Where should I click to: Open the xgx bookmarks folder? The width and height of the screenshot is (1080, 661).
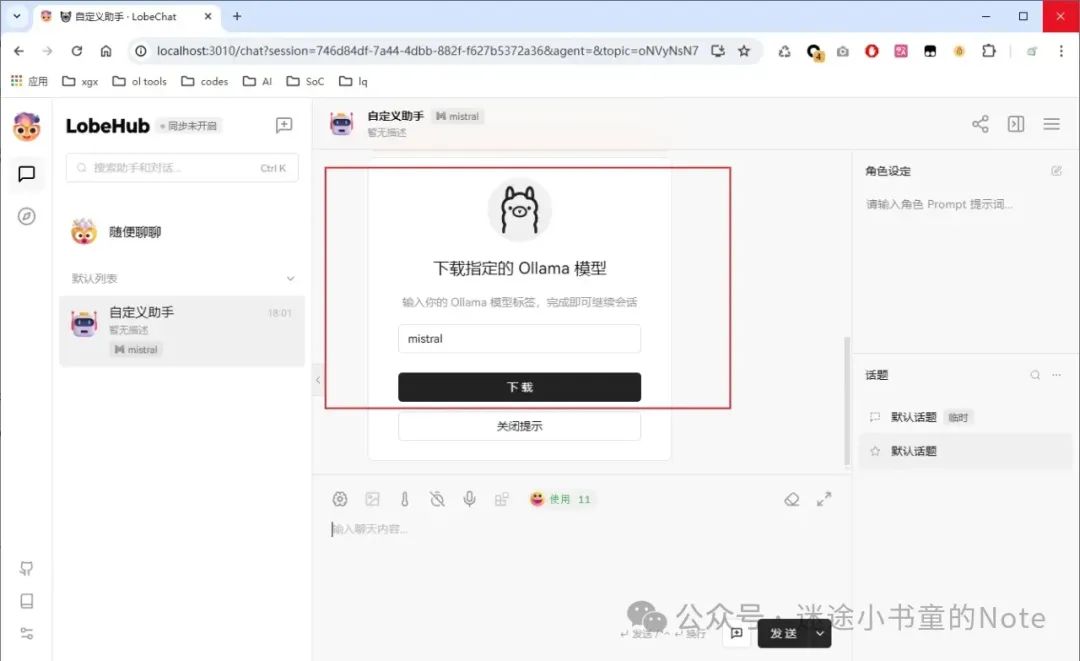click(81, 81)
